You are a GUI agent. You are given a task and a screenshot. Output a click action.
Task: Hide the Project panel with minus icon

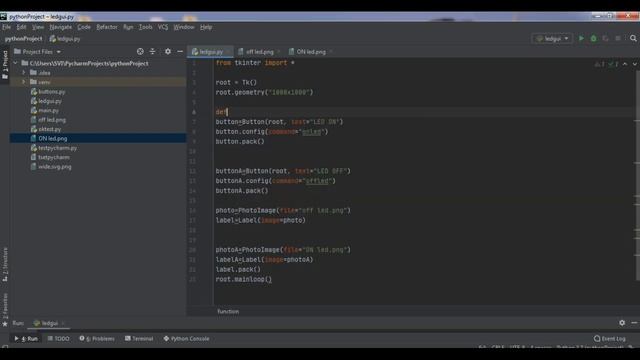click(x=180, y=51)
